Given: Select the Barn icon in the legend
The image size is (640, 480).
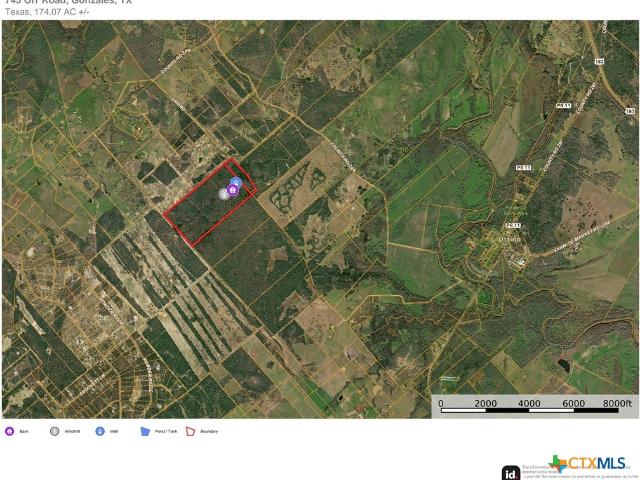Looking at the screenshot, I should pos(9,431).
